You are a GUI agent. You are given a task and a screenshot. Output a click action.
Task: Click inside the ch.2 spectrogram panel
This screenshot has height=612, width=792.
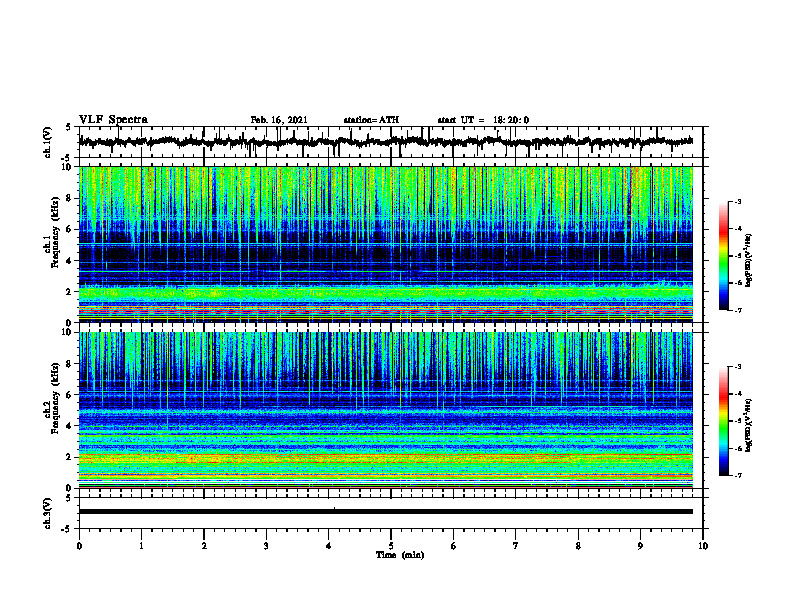coord(386,410)
